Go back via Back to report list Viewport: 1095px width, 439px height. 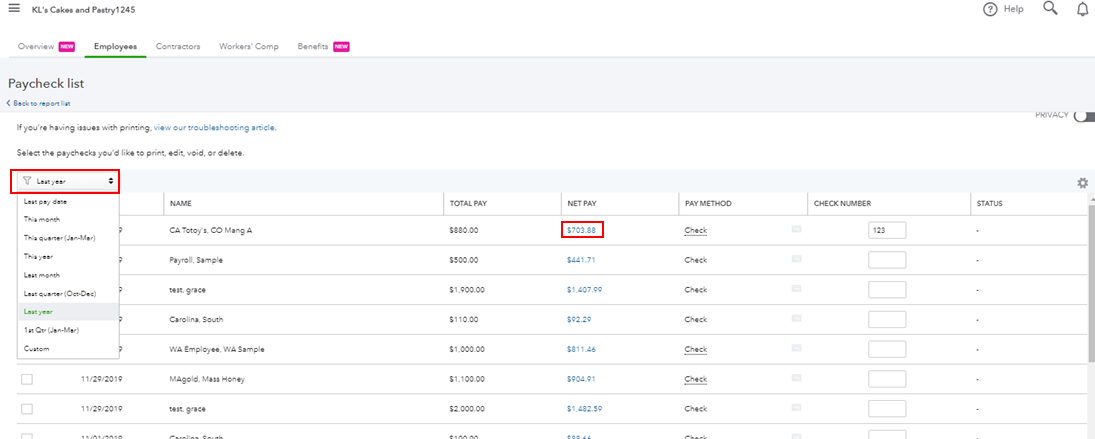tap(40, 103)
